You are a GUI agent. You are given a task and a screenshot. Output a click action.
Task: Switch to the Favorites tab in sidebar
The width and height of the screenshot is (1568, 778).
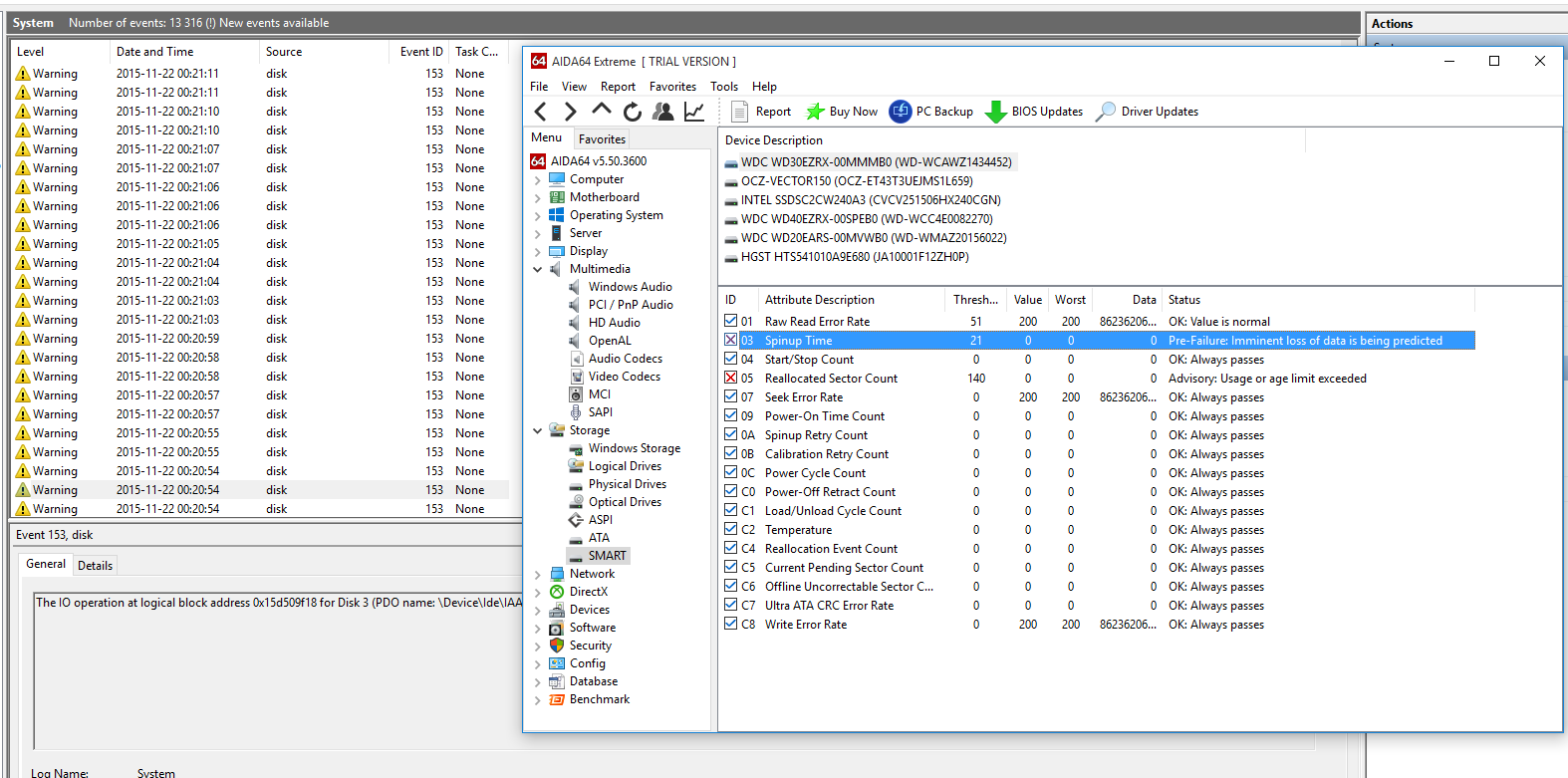[602, 139]
